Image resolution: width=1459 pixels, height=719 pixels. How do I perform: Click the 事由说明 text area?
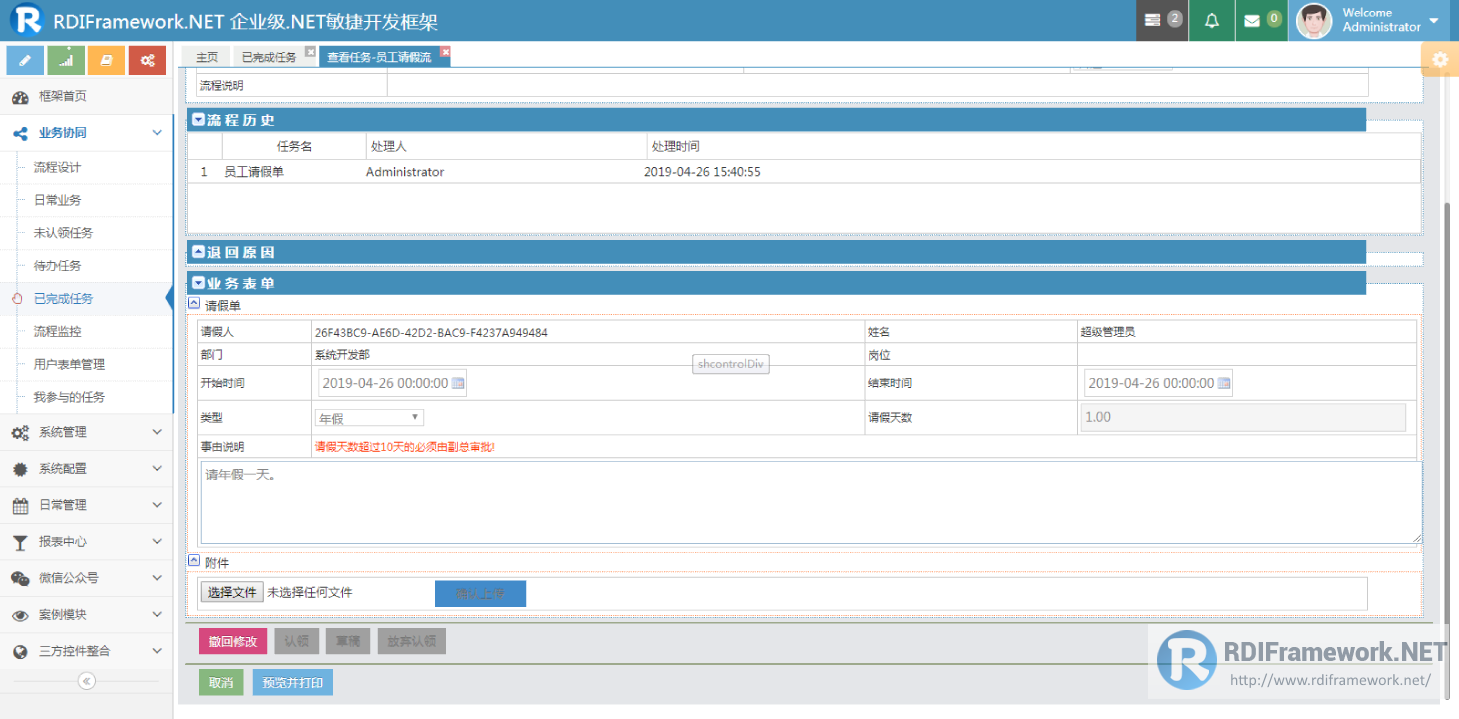point(811,503)
